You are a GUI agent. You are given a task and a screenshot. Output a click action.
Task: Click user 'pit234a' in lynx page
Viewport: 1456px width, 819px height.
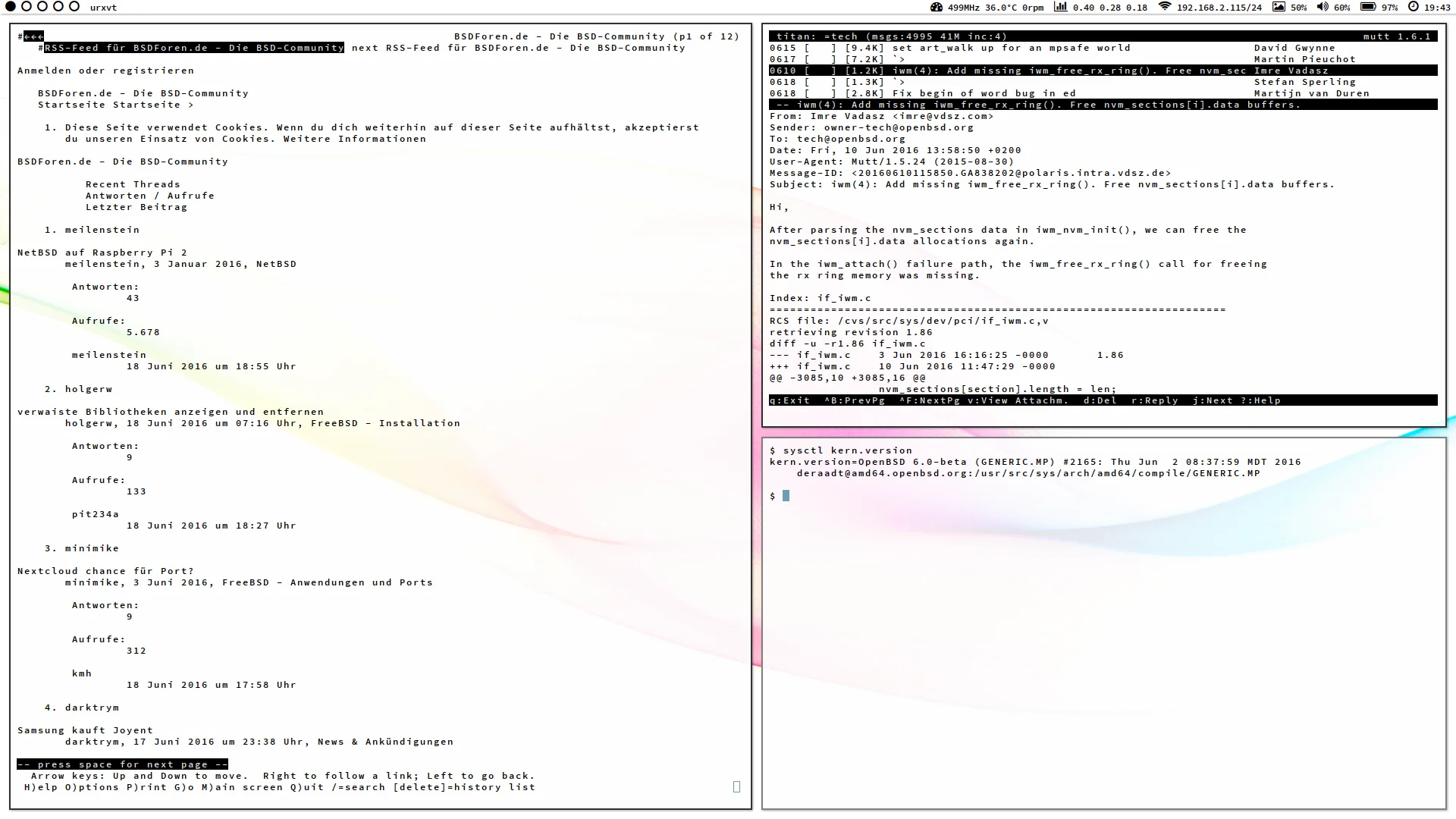(x=96, y=514)
